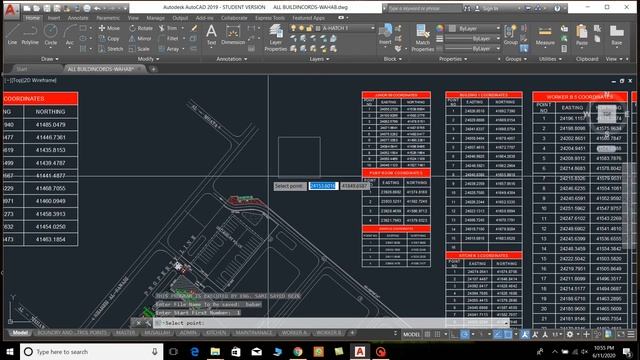The height and width of the screenshot is (360, 640).
Task: Click the Undo arrow in quick access toolbar
Action: pyautogui.click(x=97, y=8)
